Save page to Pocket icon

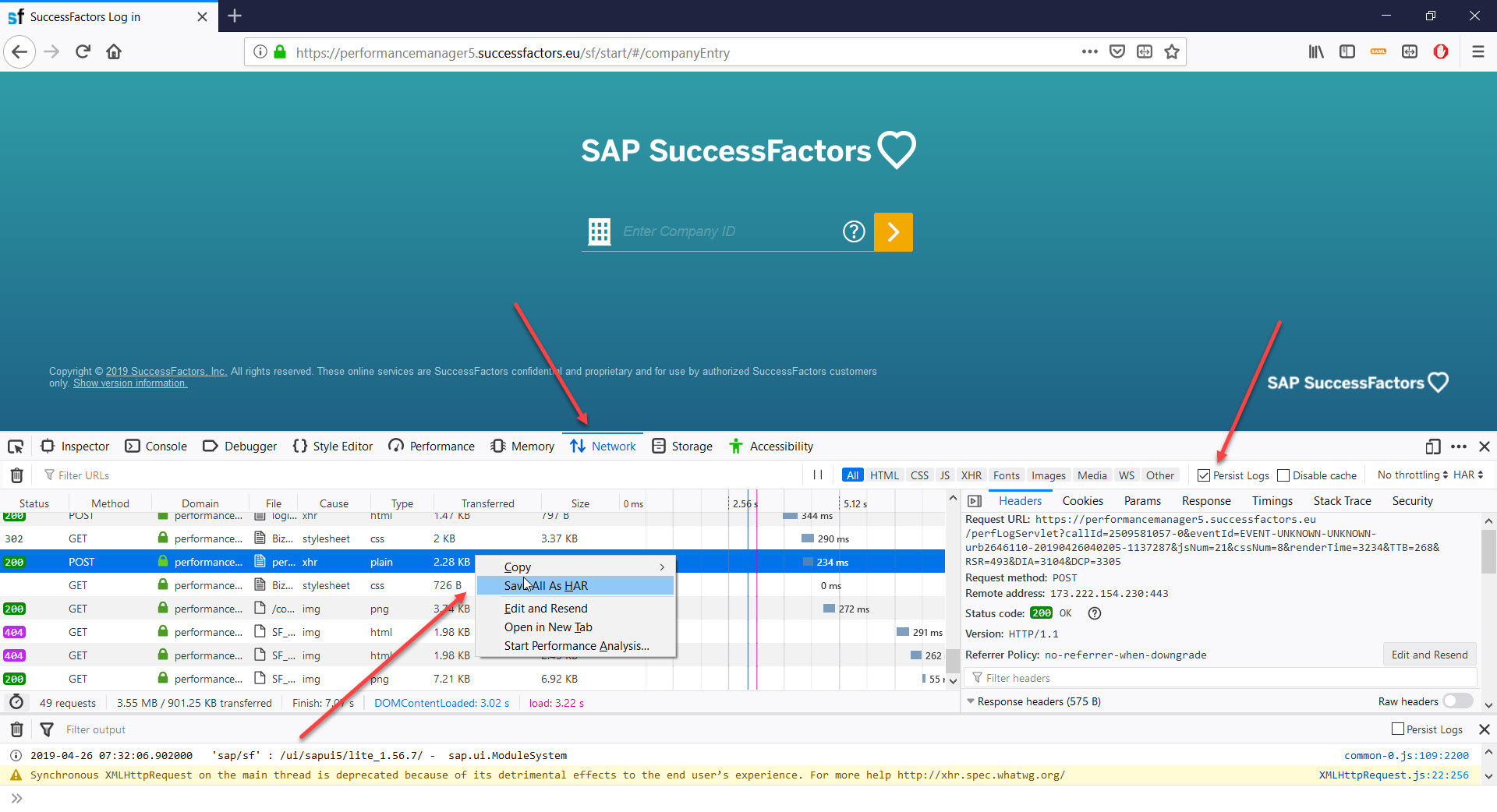coord(1117,52)
